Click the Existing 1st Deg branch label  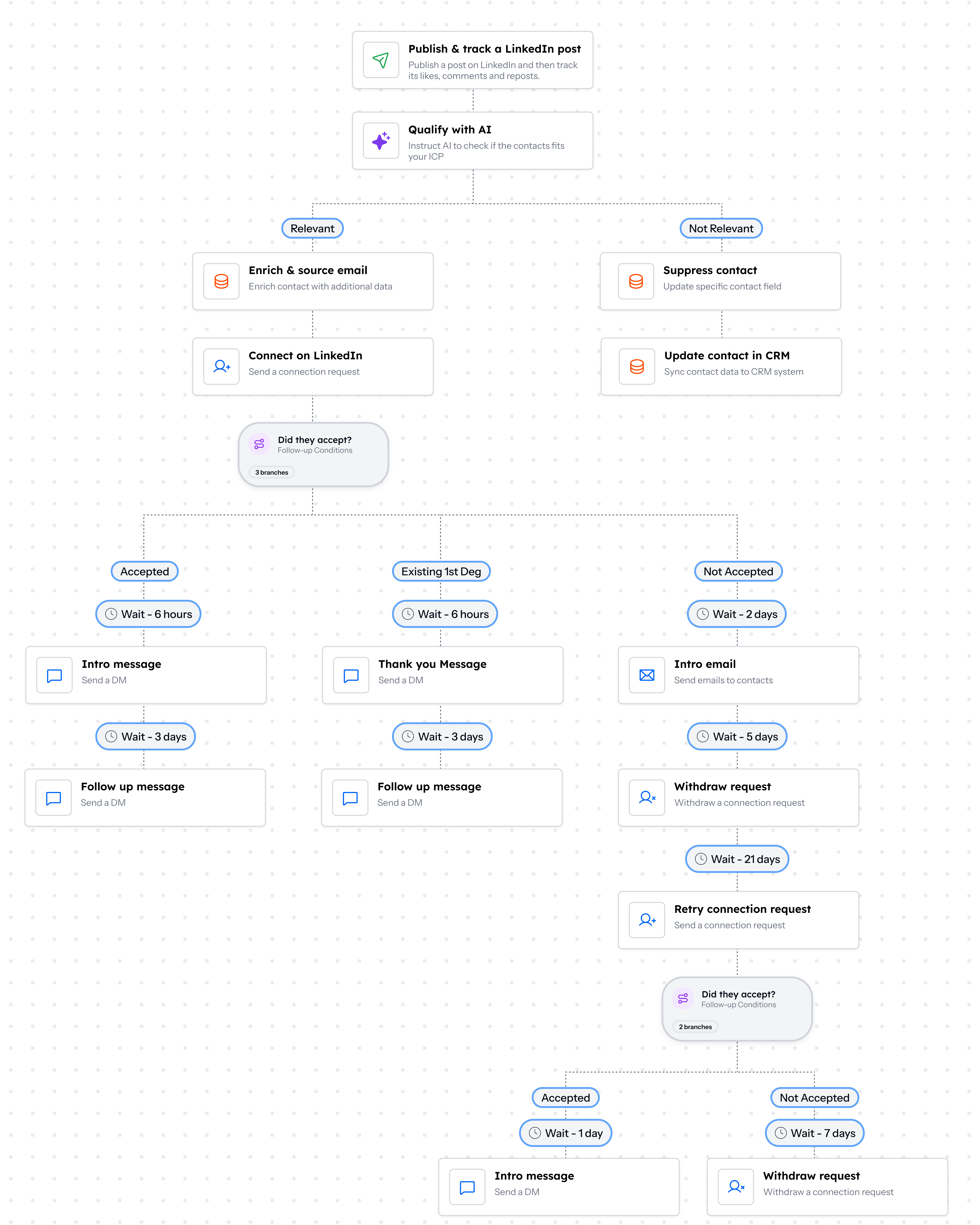pyautogui.click(x=441, y=572)
